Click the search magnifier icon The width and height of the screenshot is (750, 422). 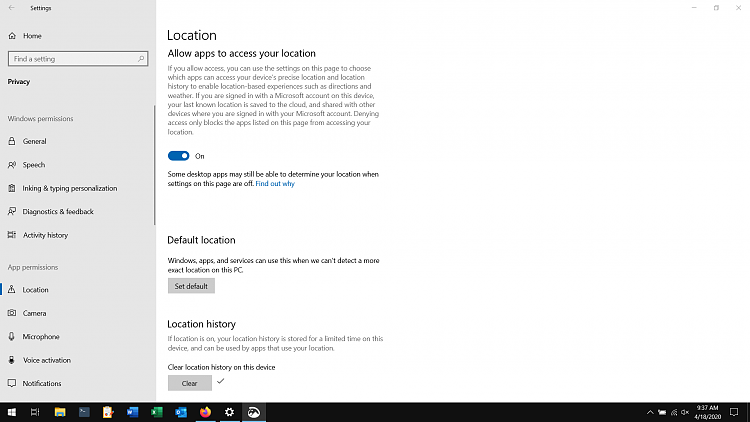(x=141, y=59)
